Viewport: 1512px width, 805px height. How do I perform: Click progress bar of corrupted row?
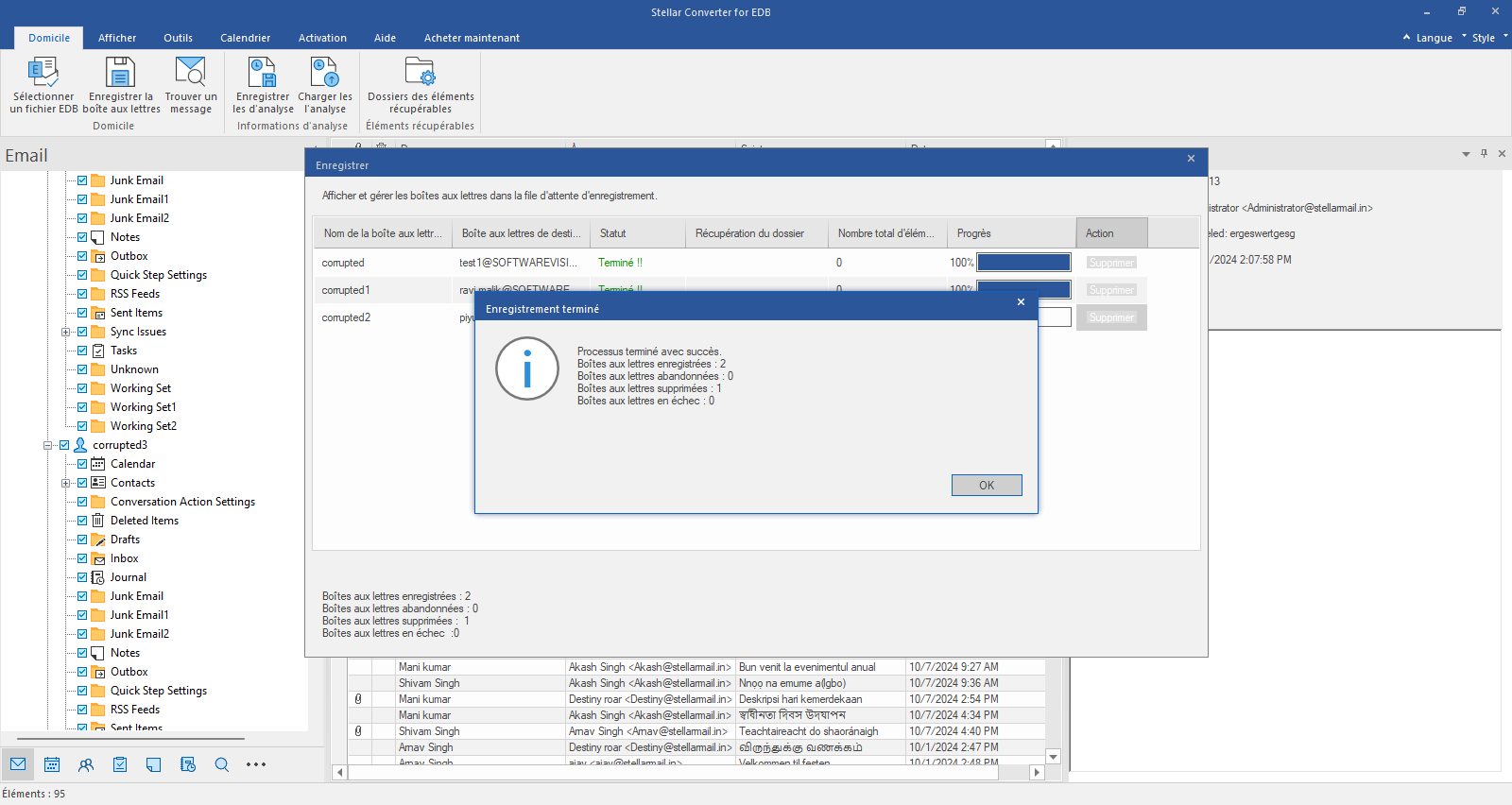pos(1023,263)
